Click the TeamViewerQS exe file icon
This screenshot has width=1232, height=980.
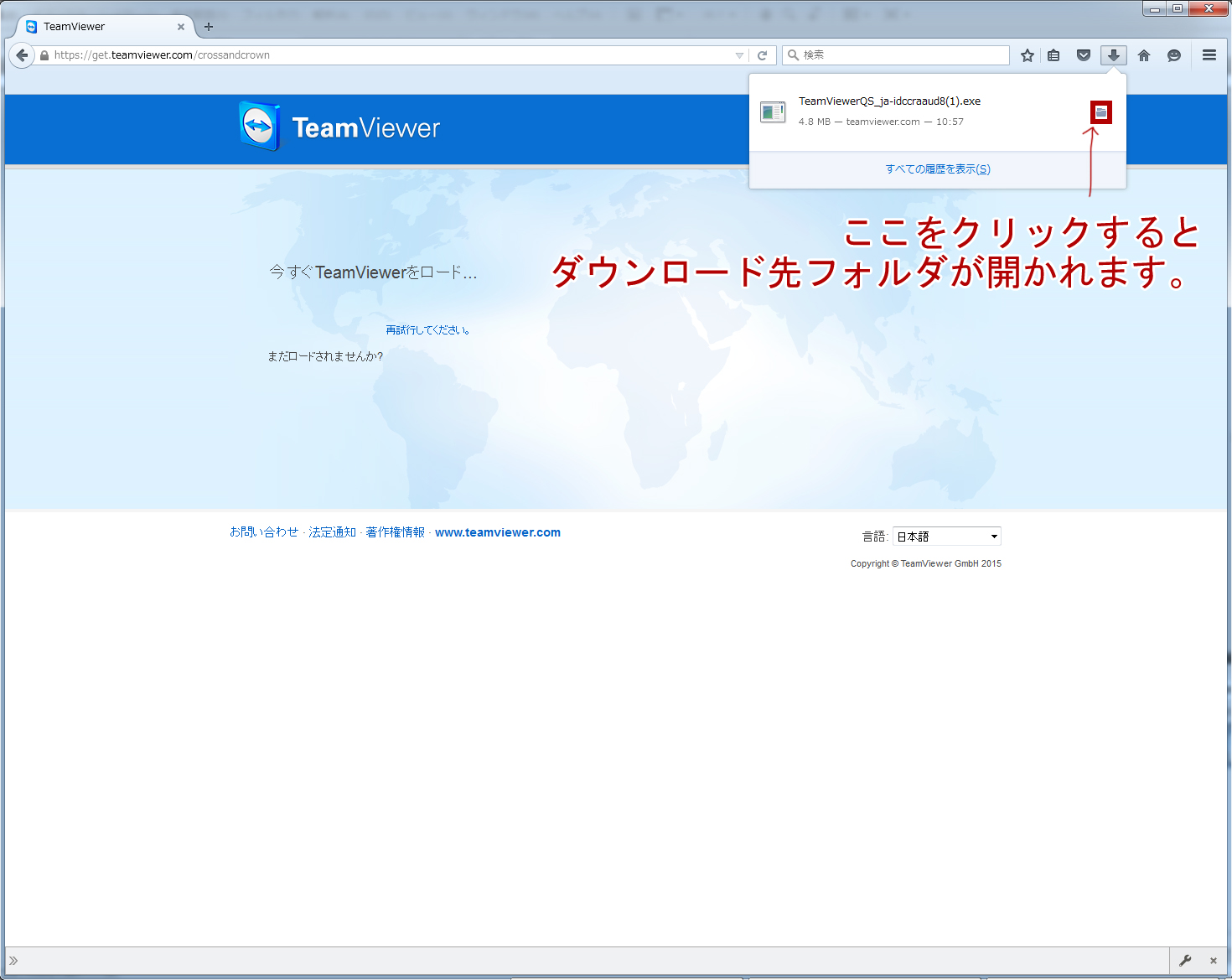click(x=773, y=111)
